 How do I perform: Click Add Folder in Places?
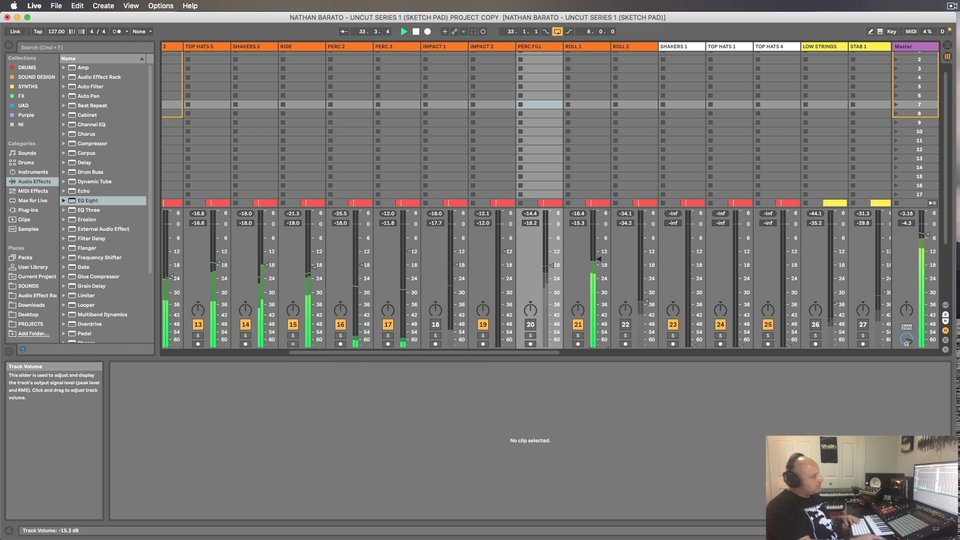(x=33, y=333)
